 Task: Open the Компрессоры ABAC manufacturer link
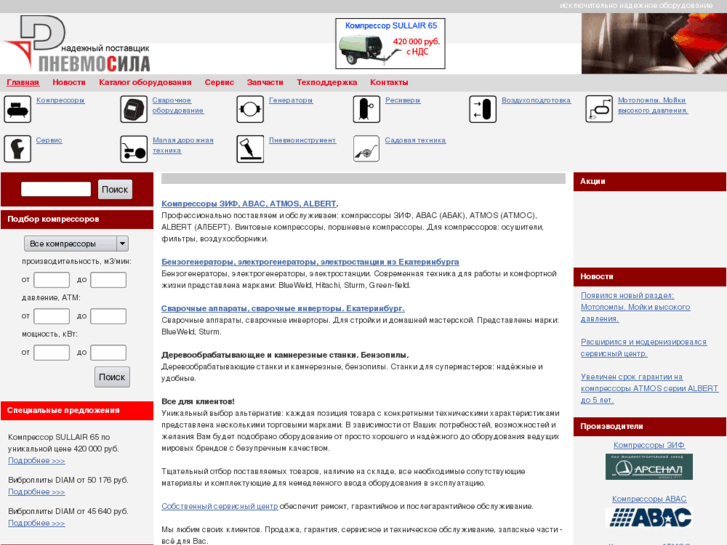[649, 499]
